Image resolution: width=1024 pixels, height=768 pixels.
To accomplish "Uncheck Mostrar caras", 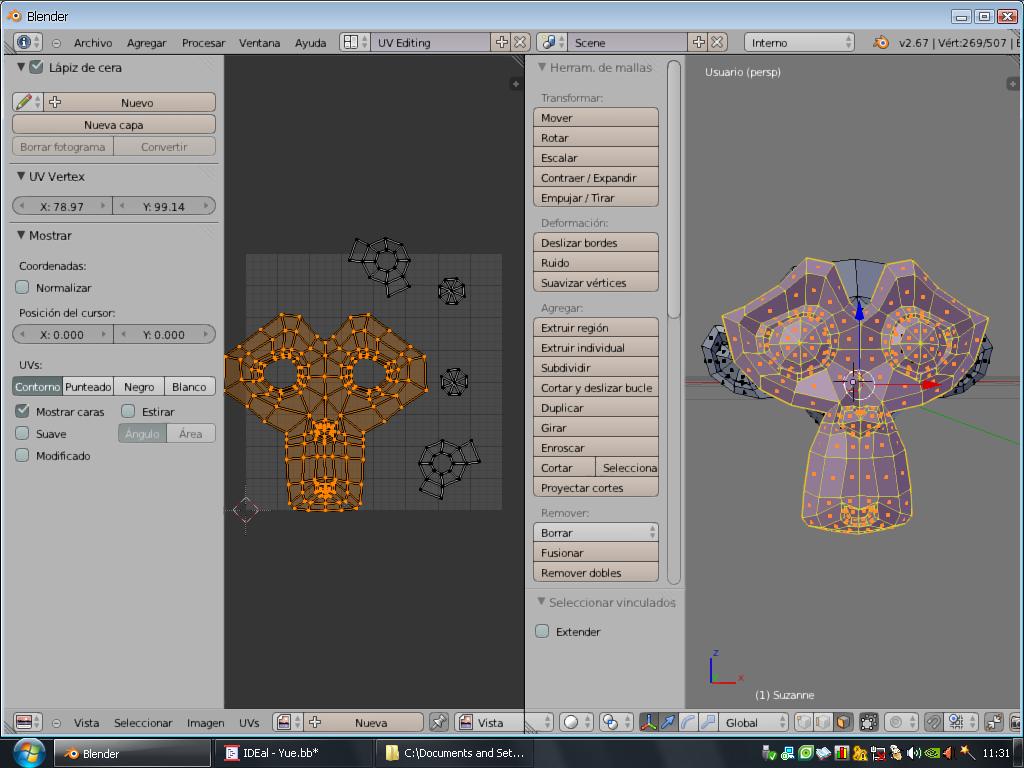I will [22, 411].
